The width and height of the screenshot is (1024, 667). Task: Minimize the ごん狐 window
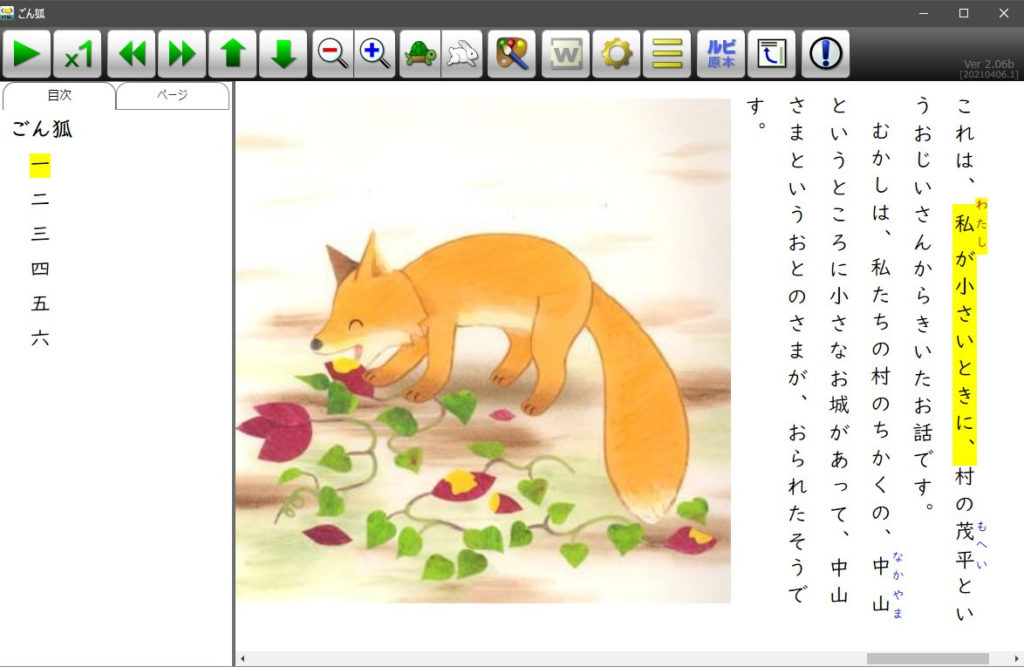(x=923, y=13)
